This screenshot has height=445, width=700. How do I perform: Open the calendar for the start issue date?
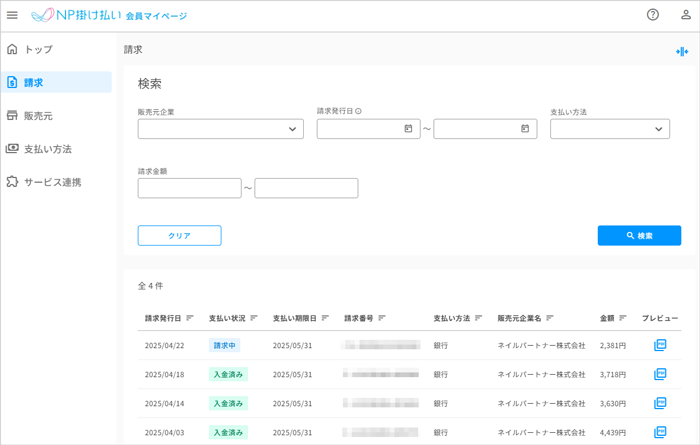click(408, 129)
